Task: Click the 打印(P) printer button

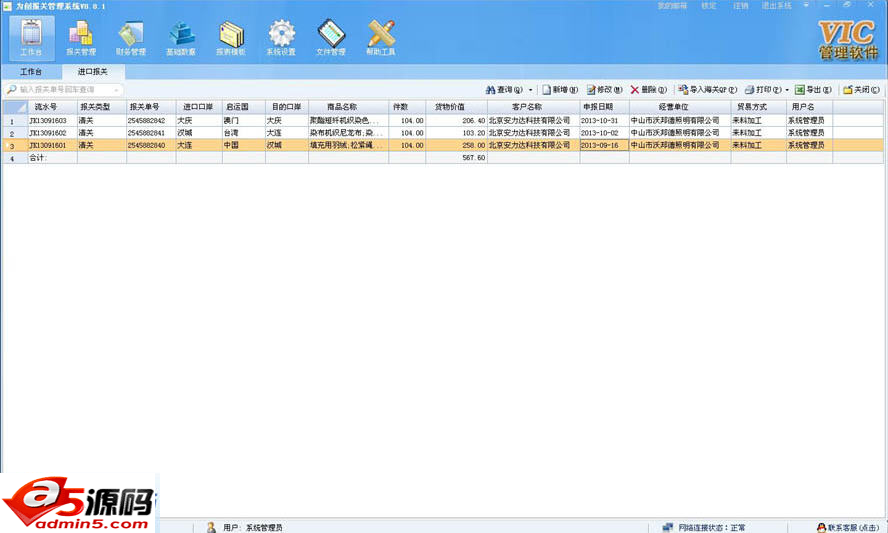Action: (763, 89)
